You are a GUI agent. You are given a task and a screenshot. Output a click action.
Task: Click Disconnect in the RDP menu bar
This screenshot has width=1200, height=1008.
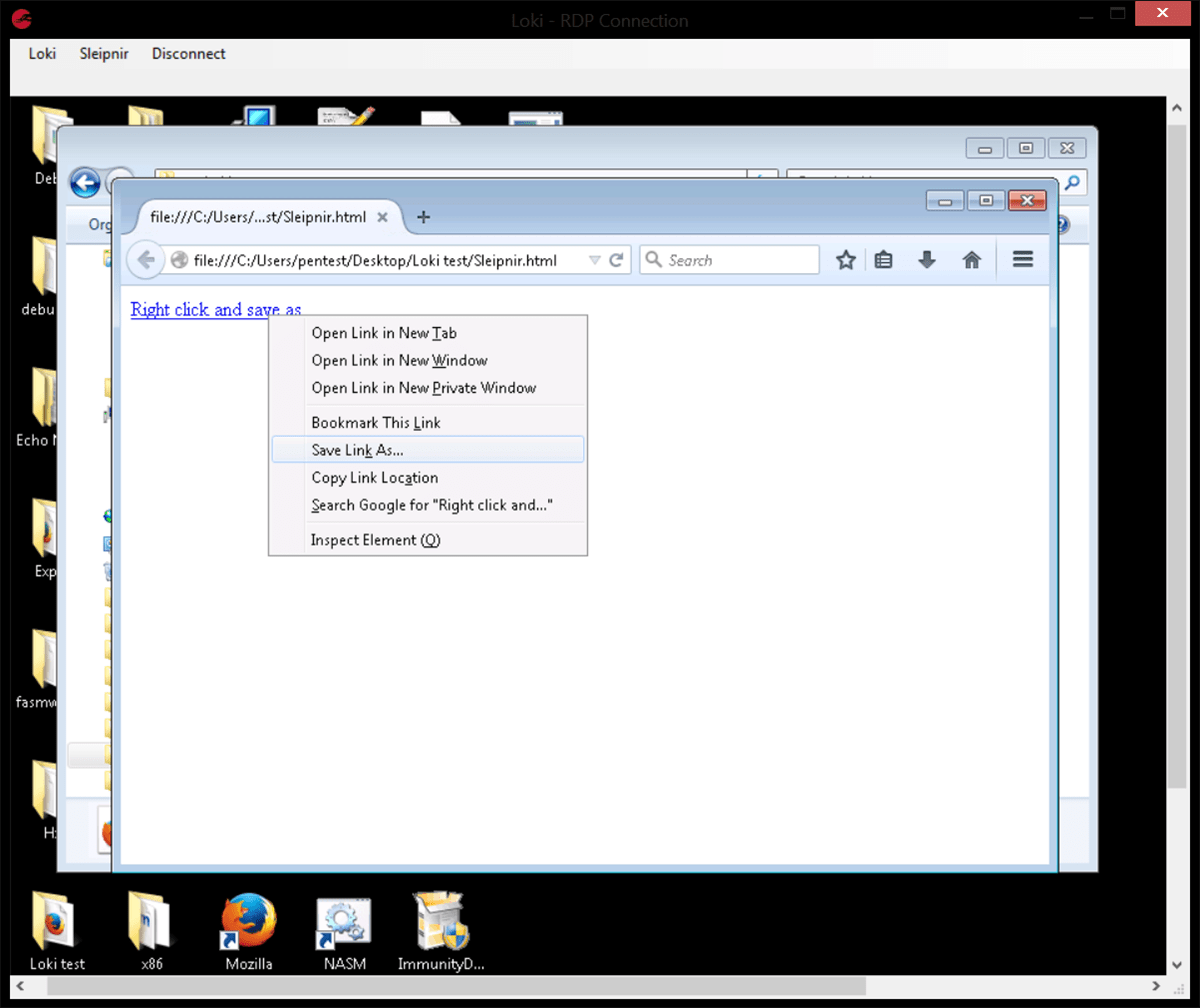click(188, 54)
